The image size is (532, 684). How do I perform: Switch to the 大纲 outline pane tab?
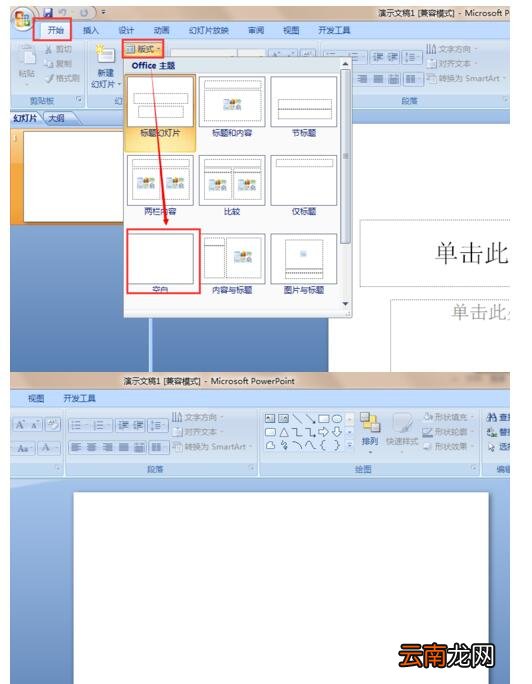(x=56, y=118)
